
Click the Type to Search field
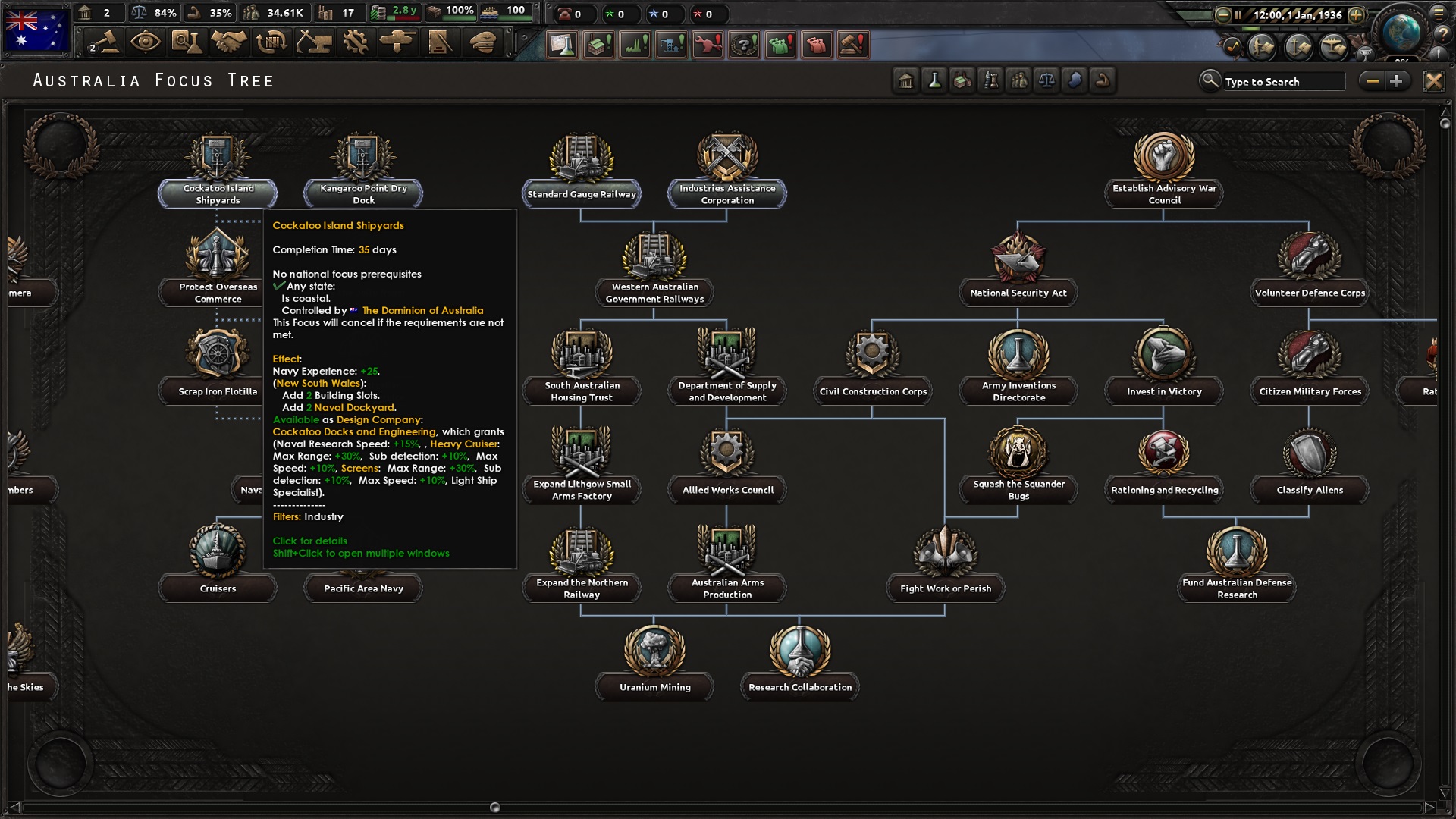point(1283,81)
